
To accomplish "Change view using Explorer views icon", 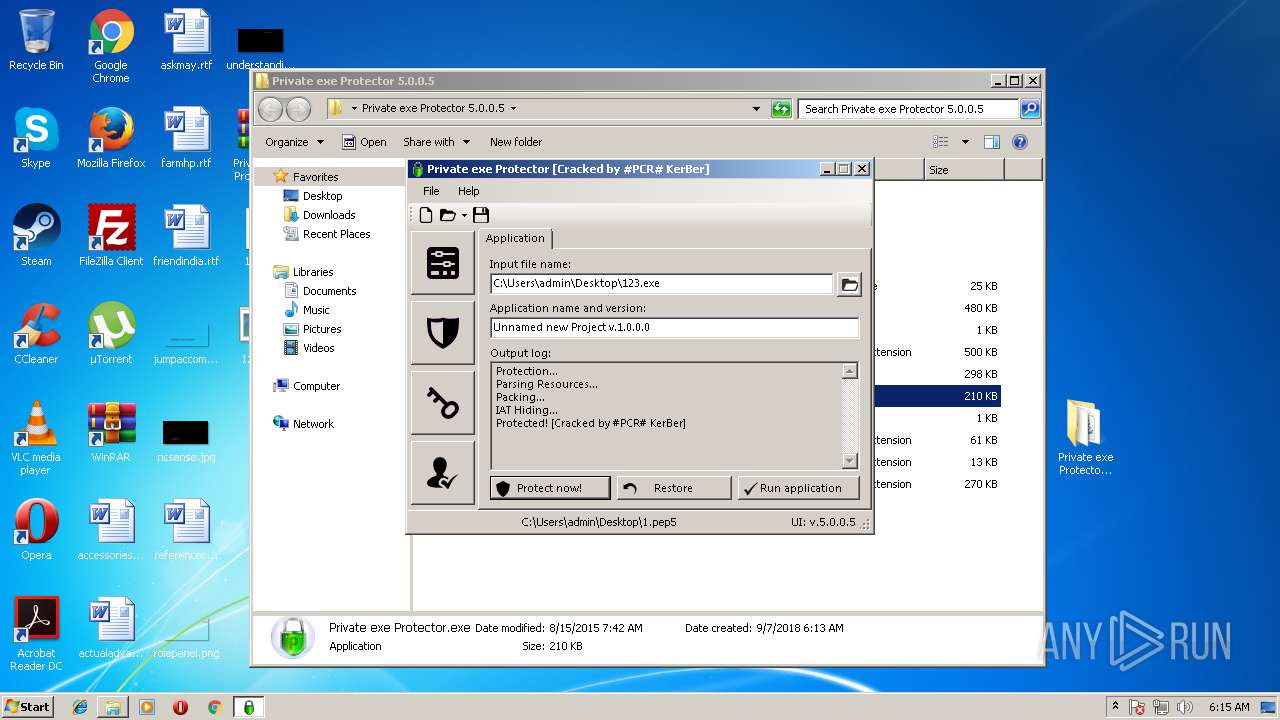I will (940, 142).
